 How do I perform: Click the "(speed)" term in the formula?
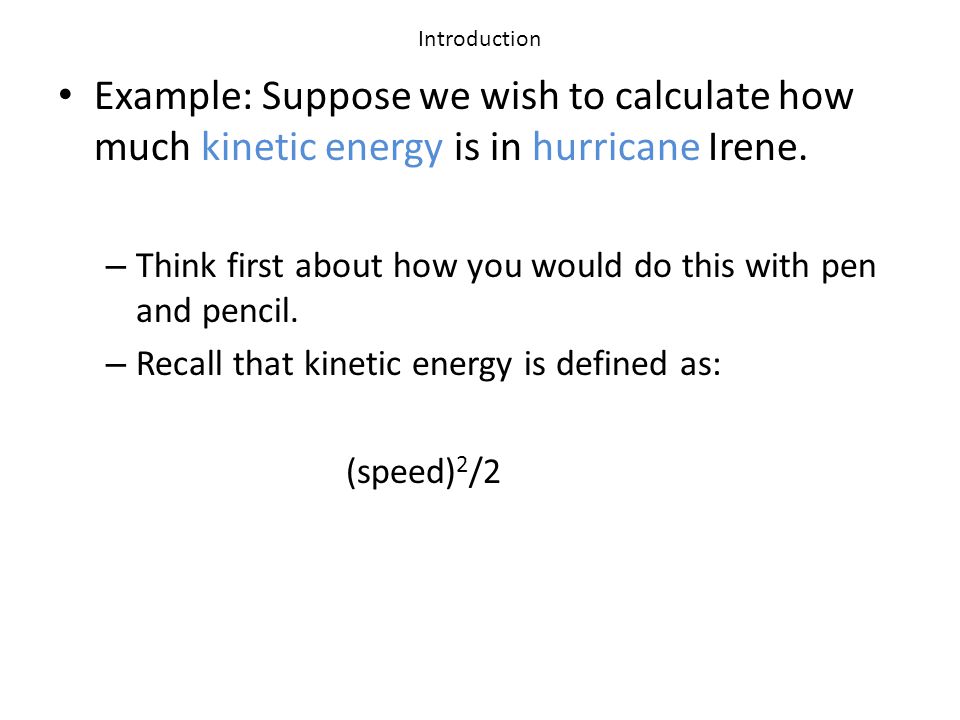pos(401,473)
